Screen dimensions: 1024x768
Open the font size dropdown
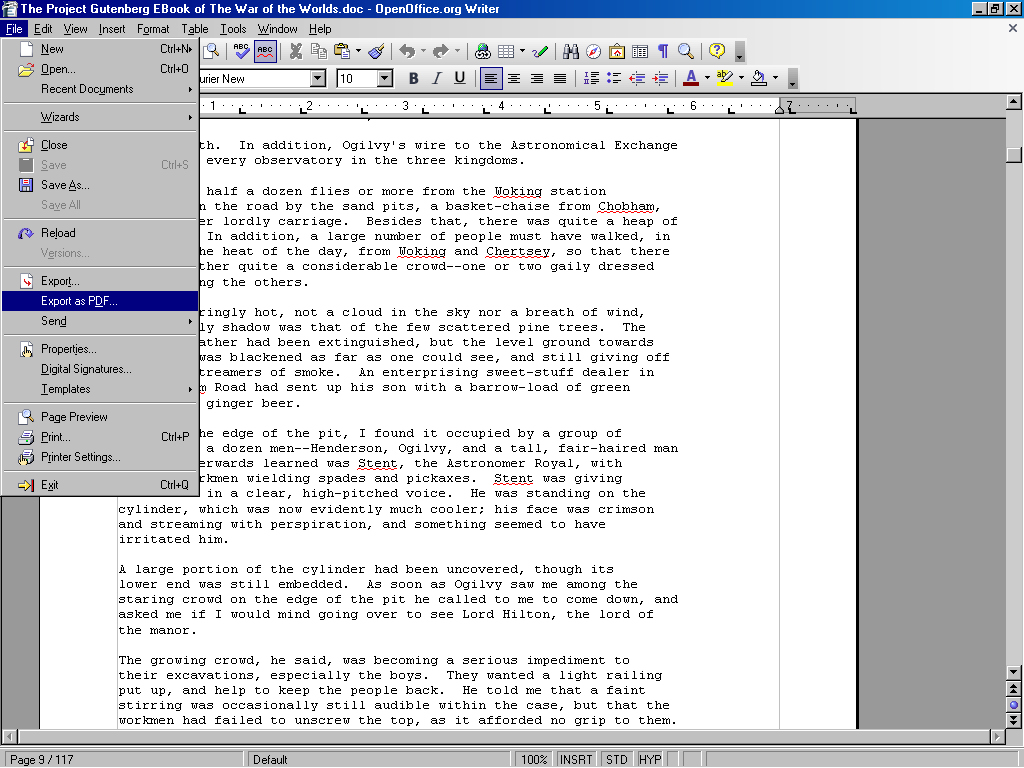385,78
